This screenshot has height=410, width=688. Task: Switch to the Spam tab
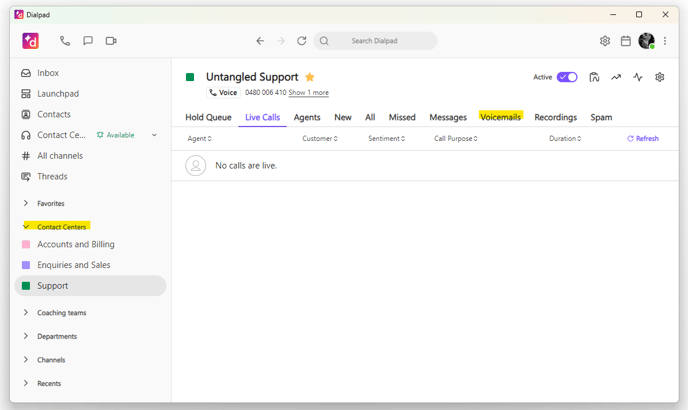pyautogui.click(x=601, y=117)
